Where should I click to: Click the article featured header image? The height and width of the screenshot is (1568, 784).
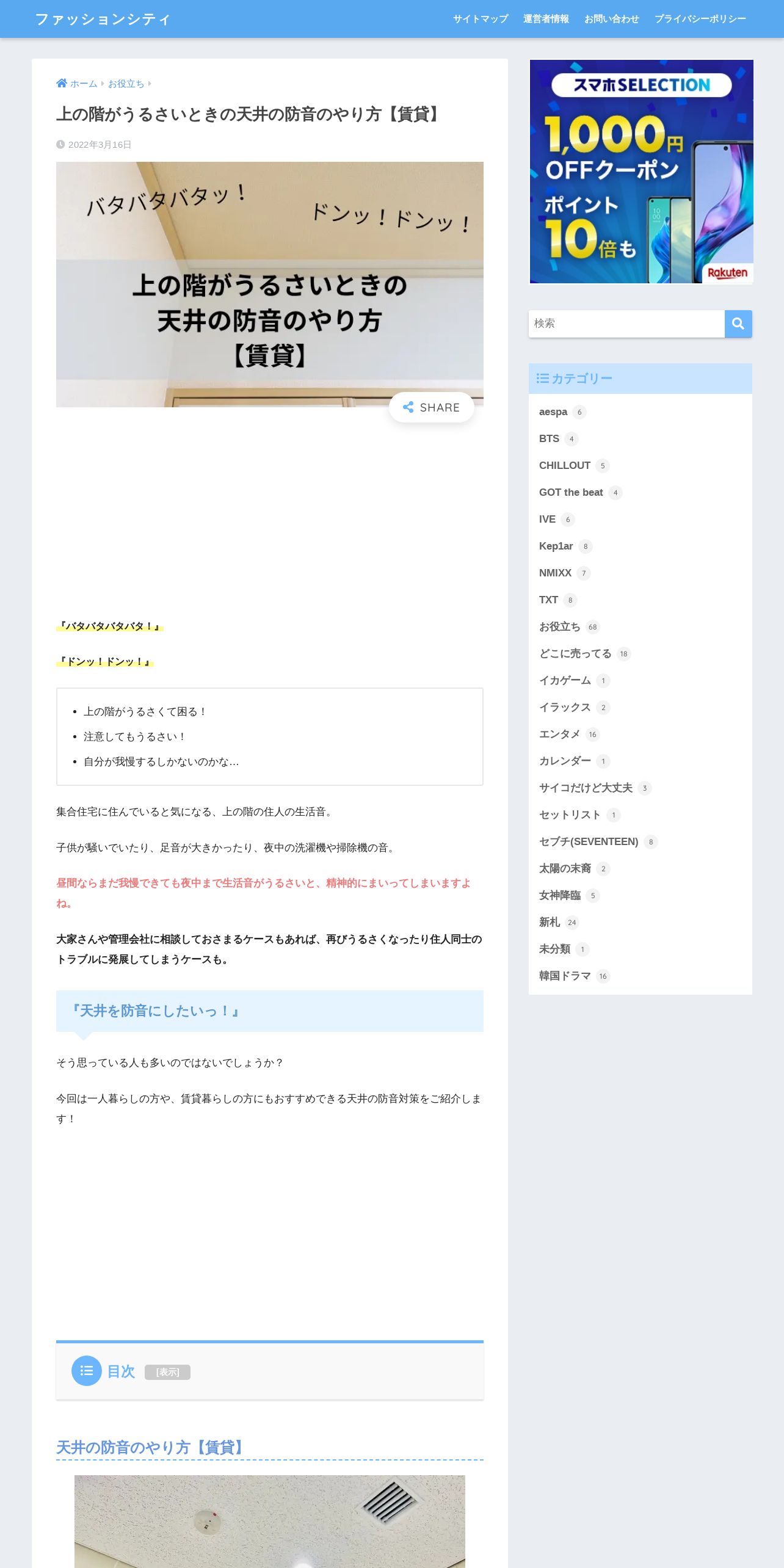point(270,284)
